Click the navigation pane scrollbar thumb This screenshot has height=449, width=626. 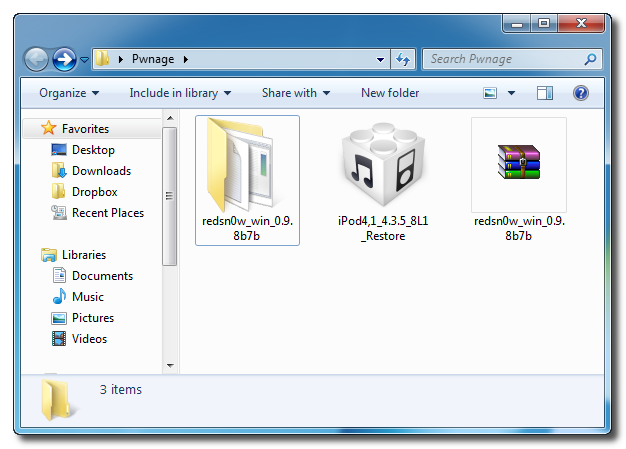[170, 196]
